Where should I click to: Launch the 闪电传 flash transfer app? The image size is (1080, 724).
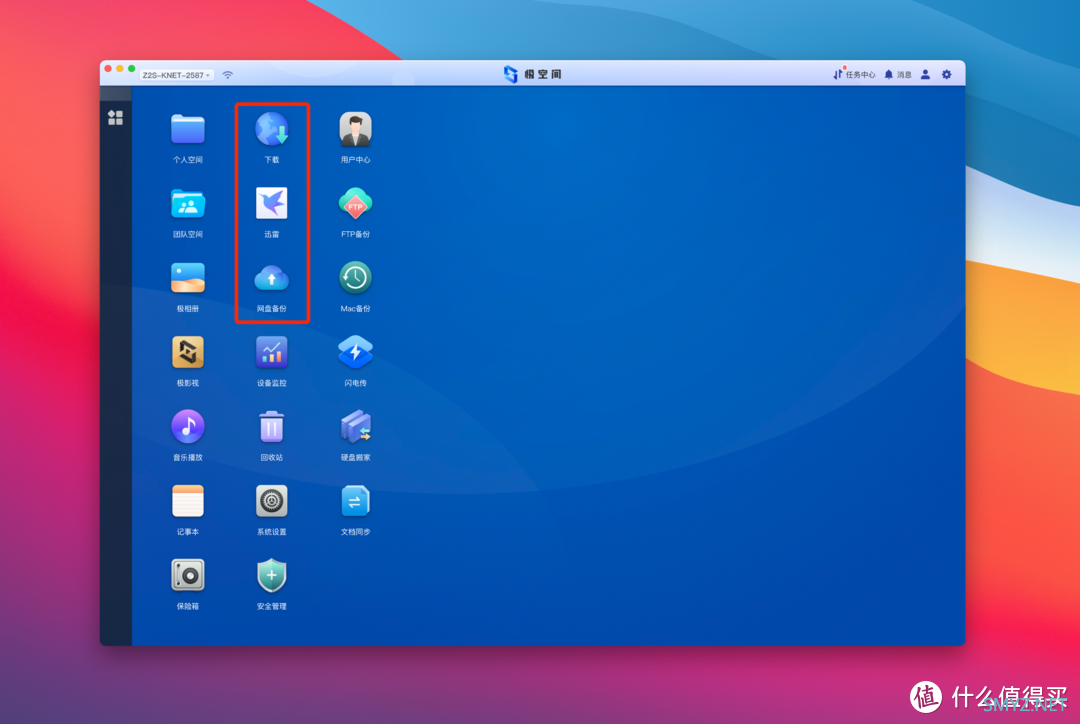(355, 353)
